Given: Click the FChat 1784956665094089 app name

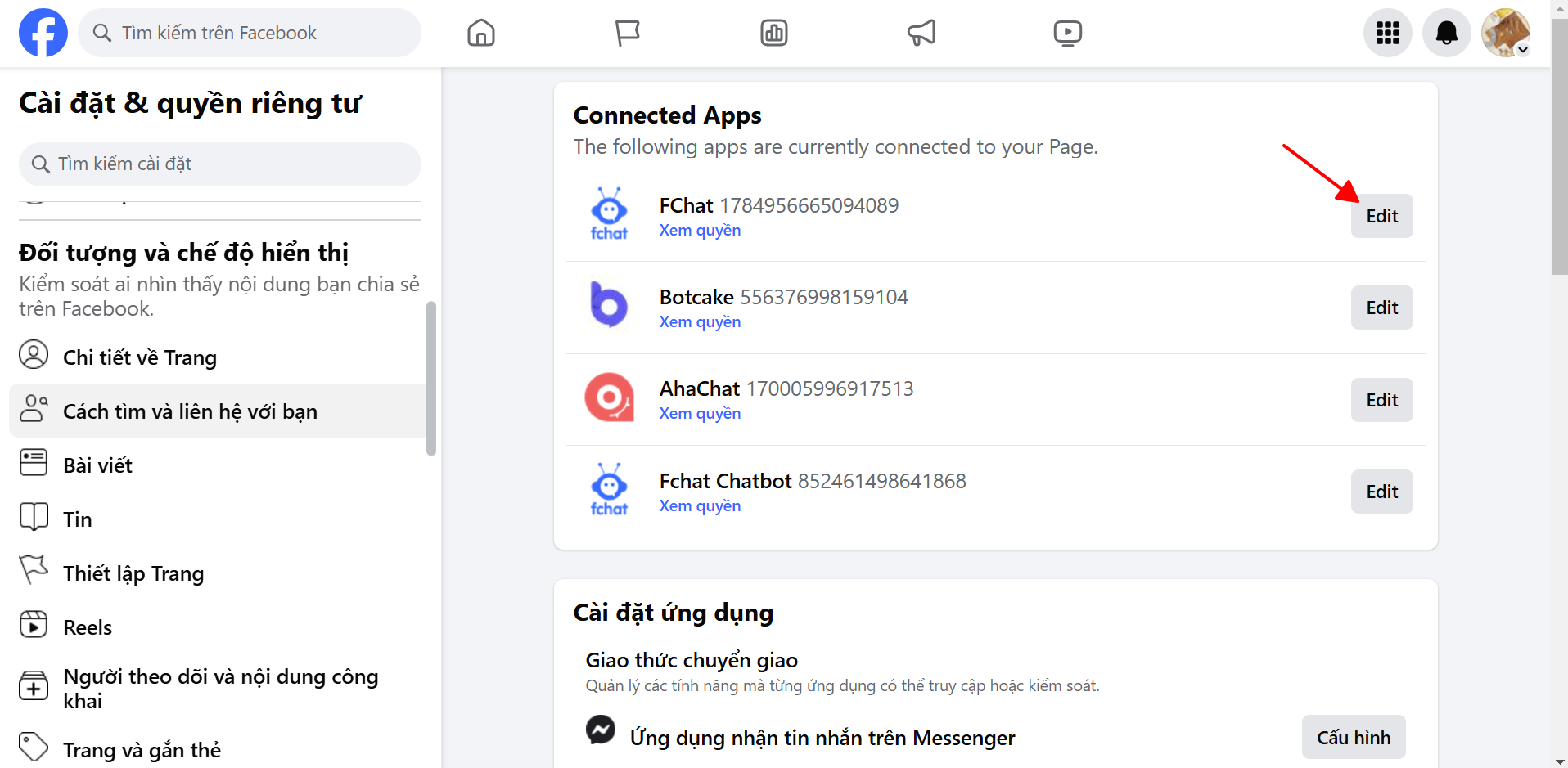Looking at the screenshot, I should click(779, 205).
